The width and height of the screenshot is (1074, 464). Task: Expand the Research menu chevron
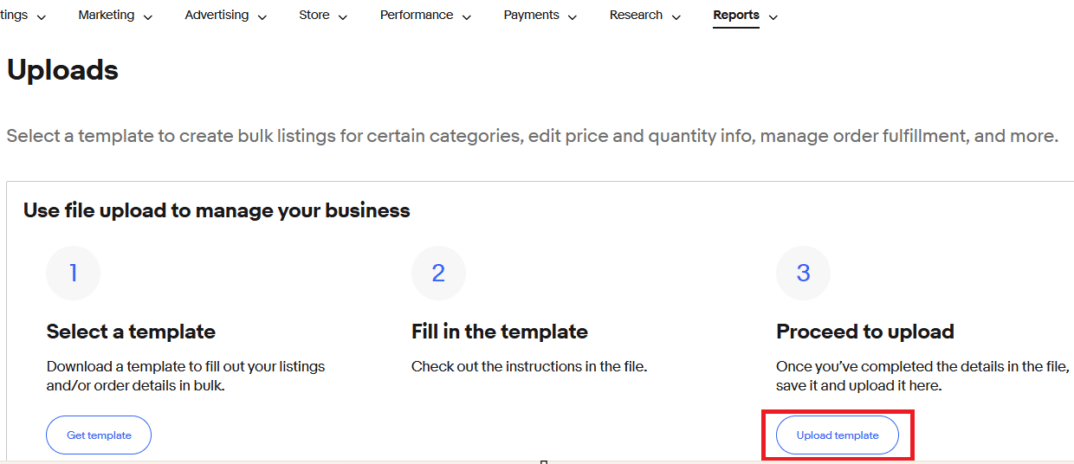(676, 17)
